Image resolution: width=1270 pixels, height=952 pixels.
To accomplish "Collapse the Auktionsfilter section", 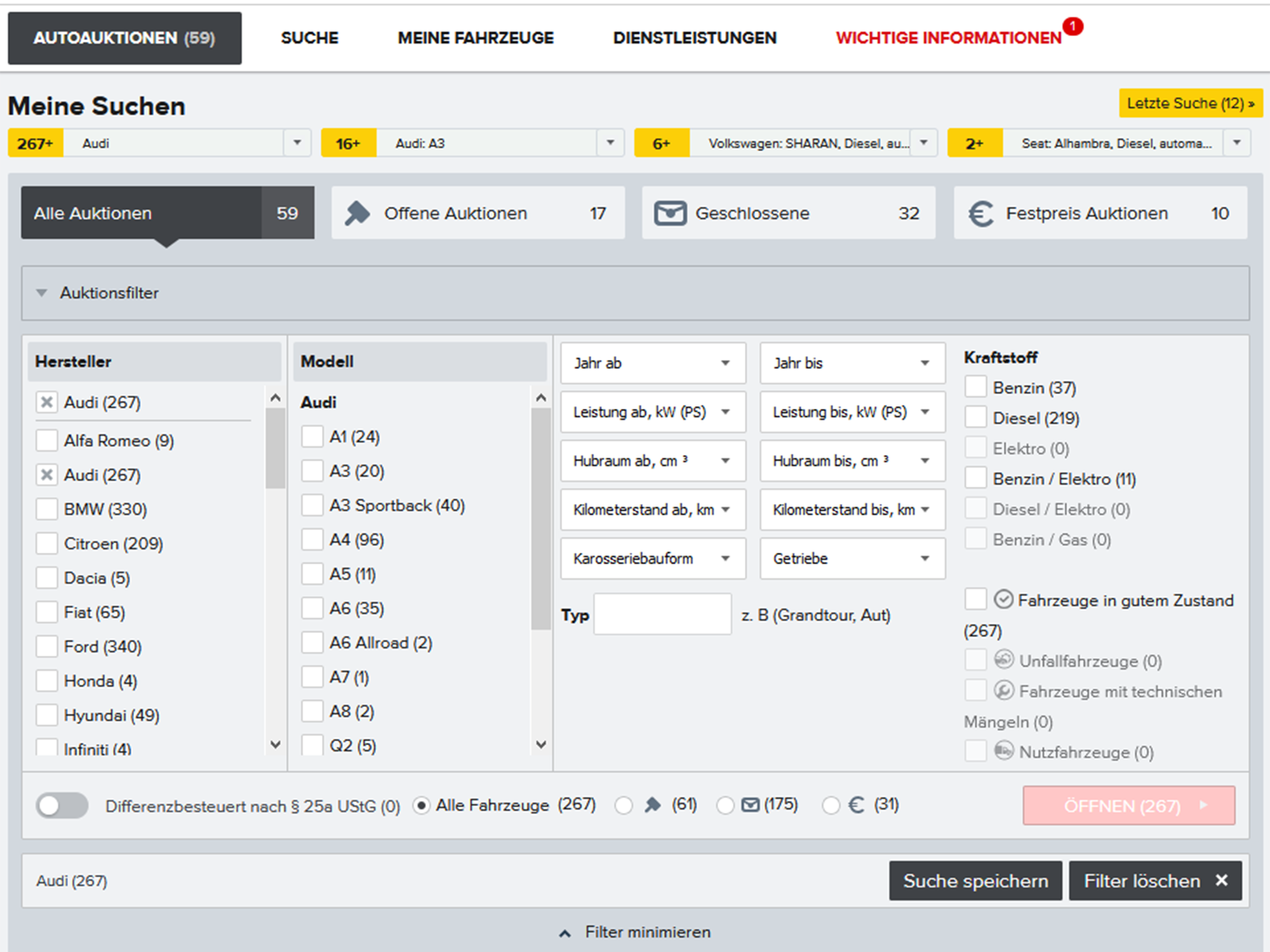I will coord(635,293).
